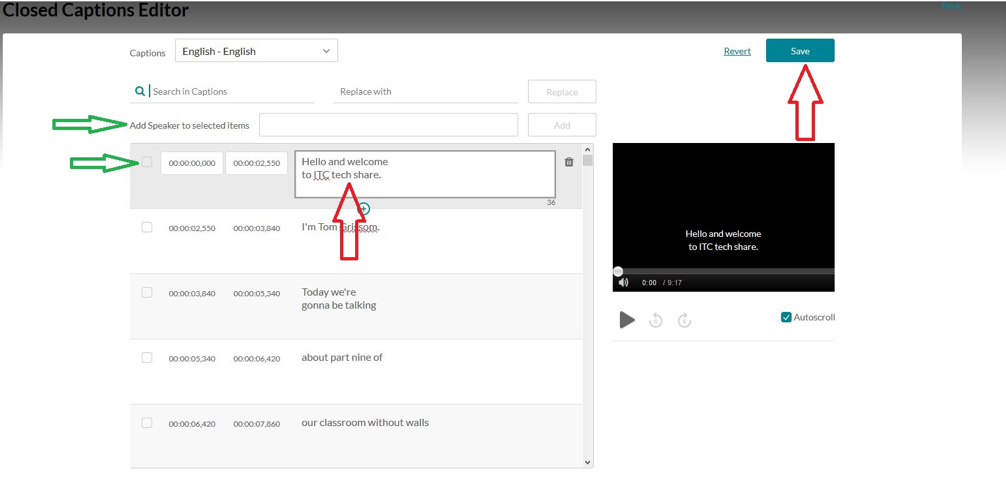
Task: Click the forward skip icon
Action: (x=684, y=320)
